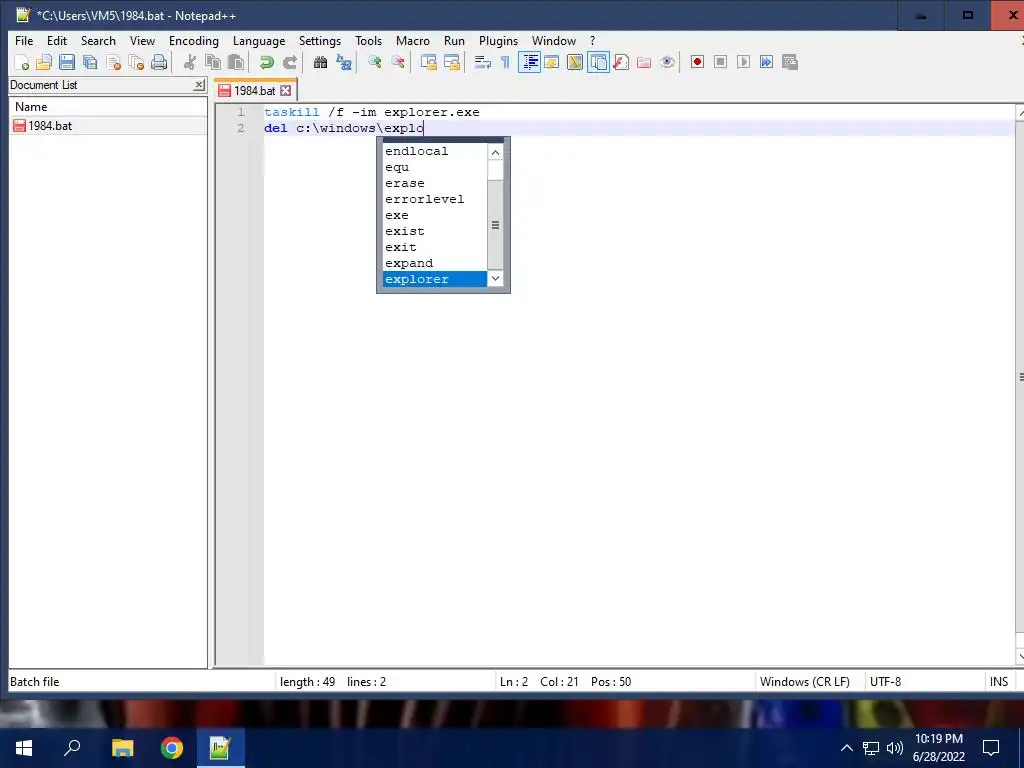The image size is (1024, 768).
Task: Open the Search menu
Action: click(x=98, y=40)
